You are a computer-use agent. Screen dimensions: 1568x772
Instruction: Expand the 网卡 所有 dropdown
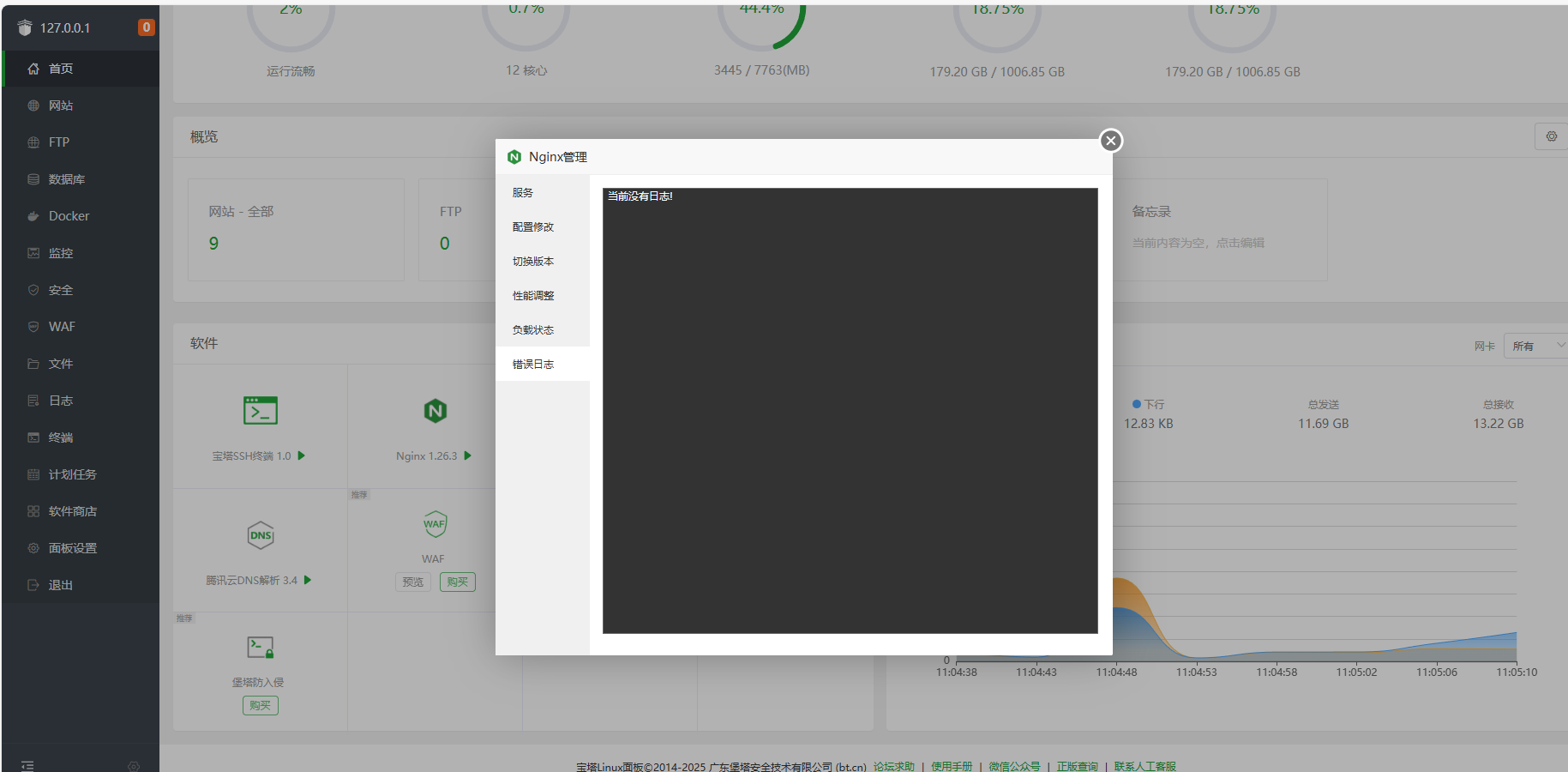point(1538,346)
